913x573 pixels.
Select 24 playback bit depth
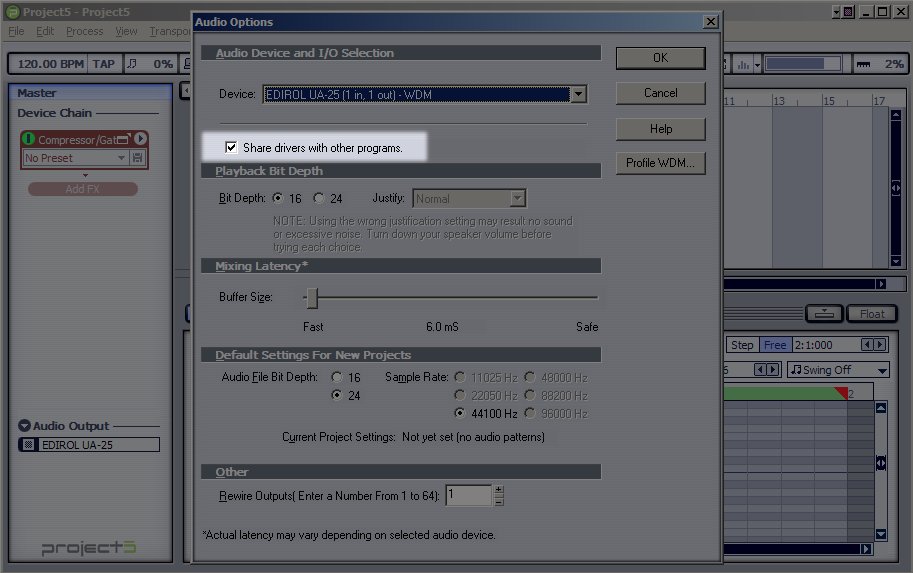[x=319, y=198]
